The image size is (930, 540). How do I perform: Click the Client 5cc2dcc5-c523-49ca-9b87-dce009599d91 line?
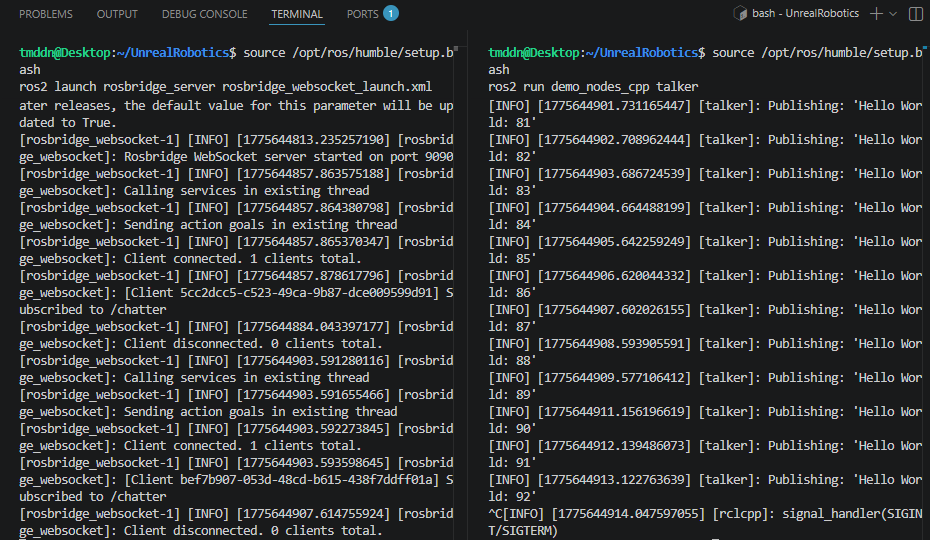(x=236, y=301)
